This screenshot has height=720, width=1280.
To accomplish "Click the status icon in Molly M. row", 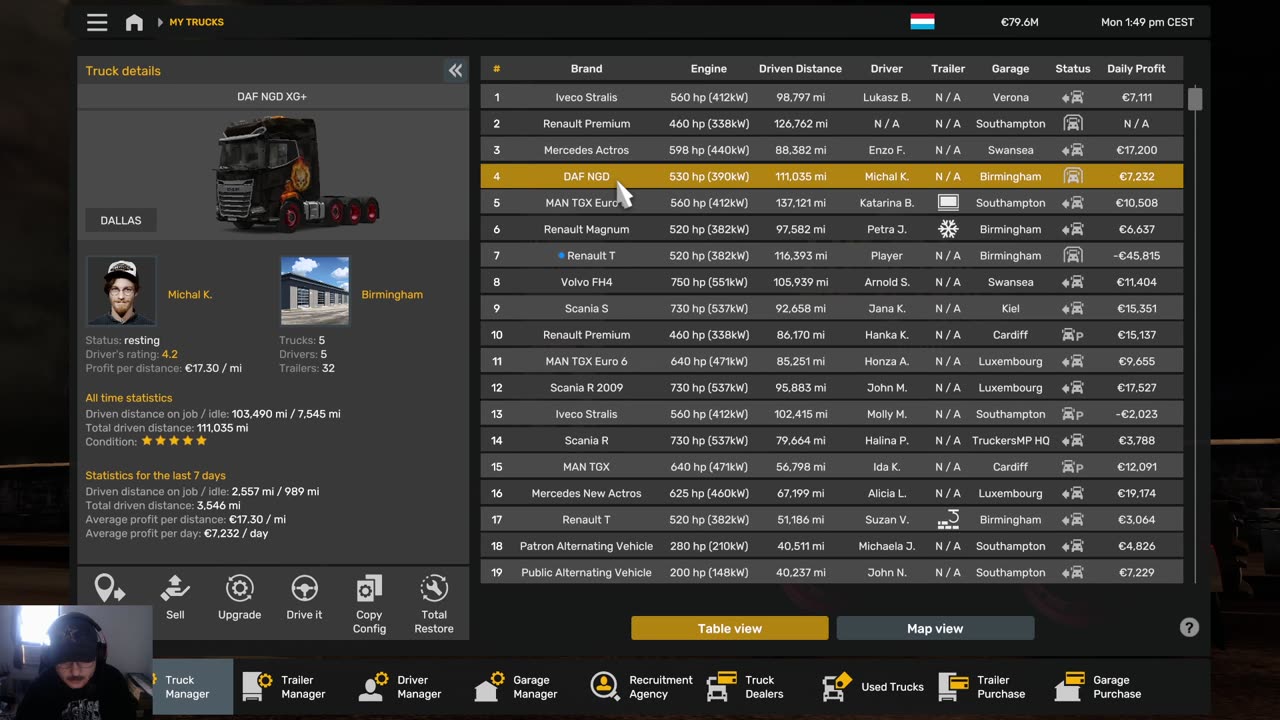I will 1072,414.
